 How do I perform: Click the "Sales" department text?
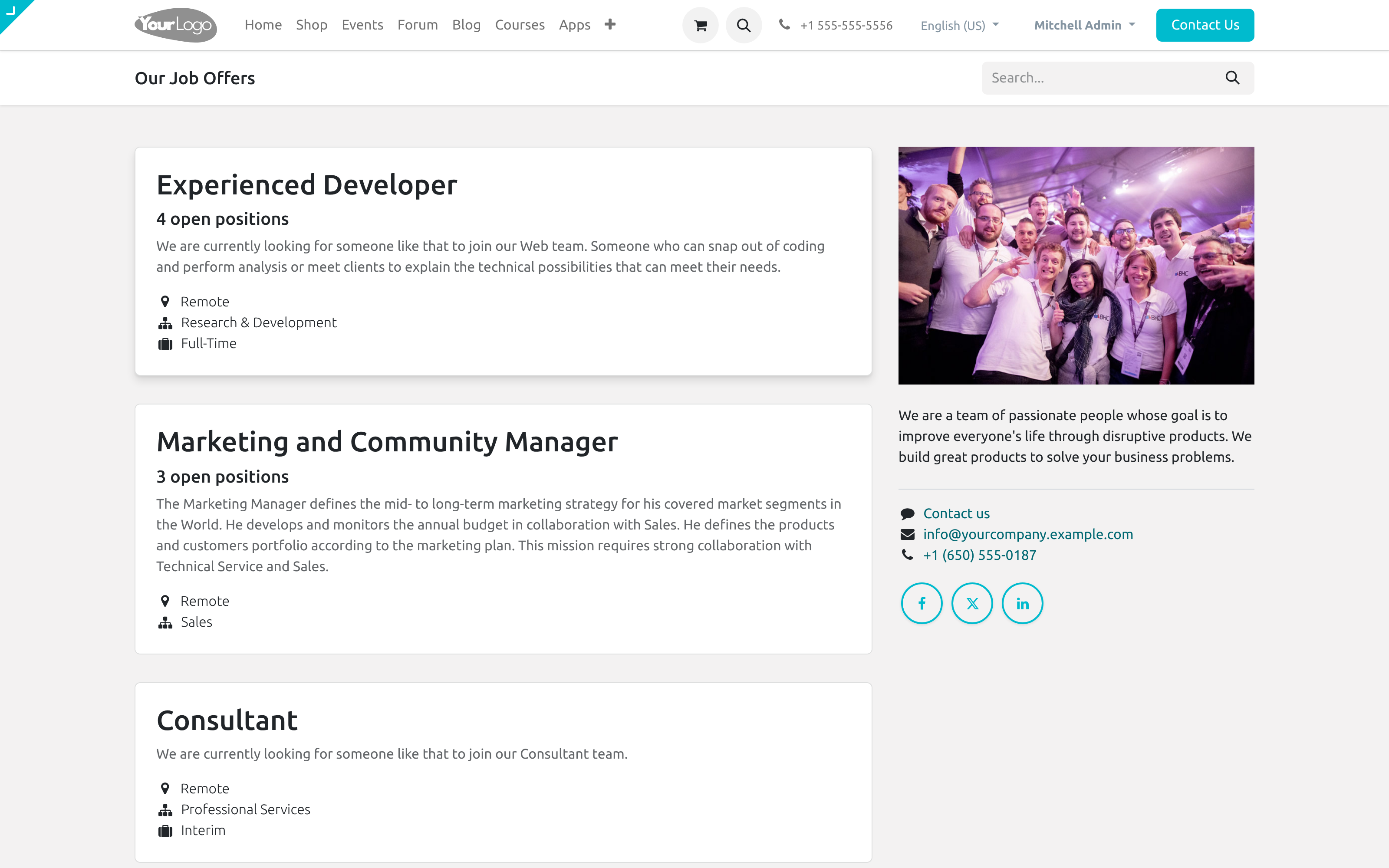click(196, 622)
